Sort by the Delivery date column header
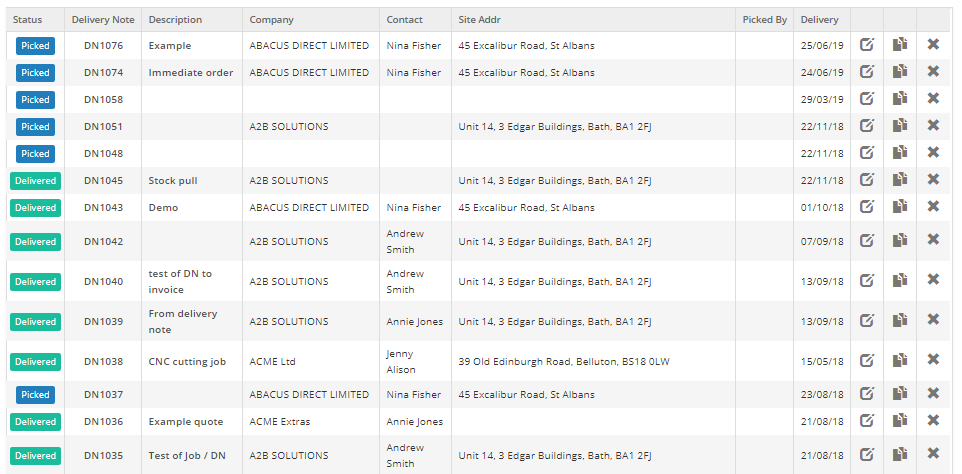 pyautogui.click(x=820, y=20)
